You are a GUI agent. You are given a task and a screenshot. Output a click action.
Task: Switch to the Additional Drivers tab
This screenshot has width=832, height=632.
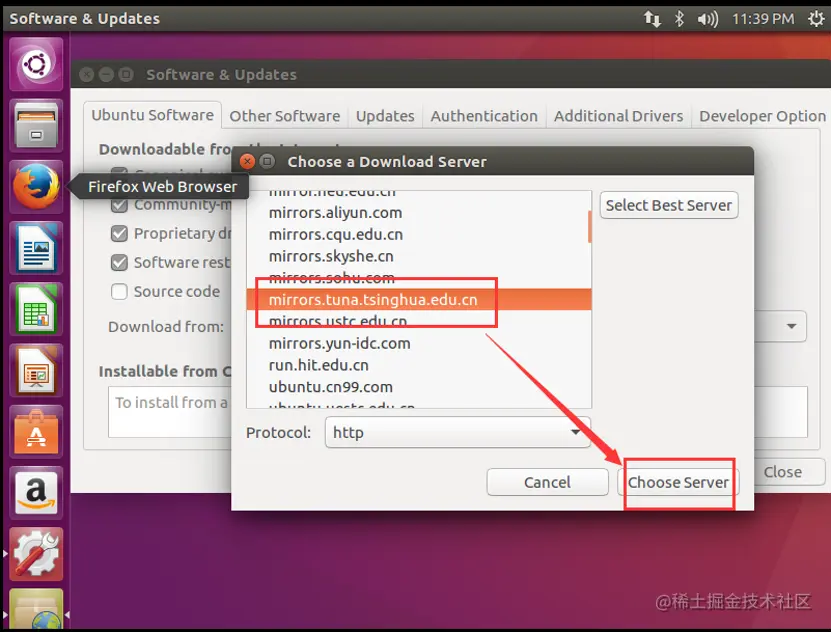tap(618, 116)
